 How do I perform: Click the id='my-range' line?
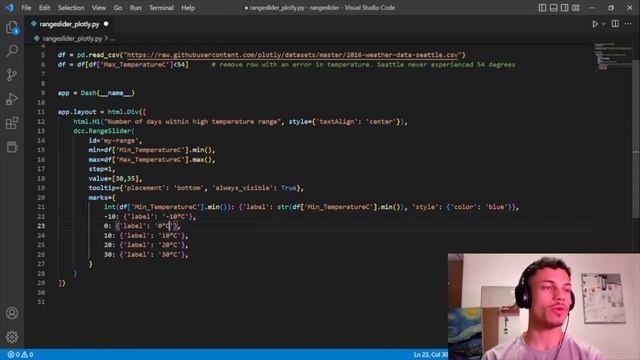(x=115, y=140)
